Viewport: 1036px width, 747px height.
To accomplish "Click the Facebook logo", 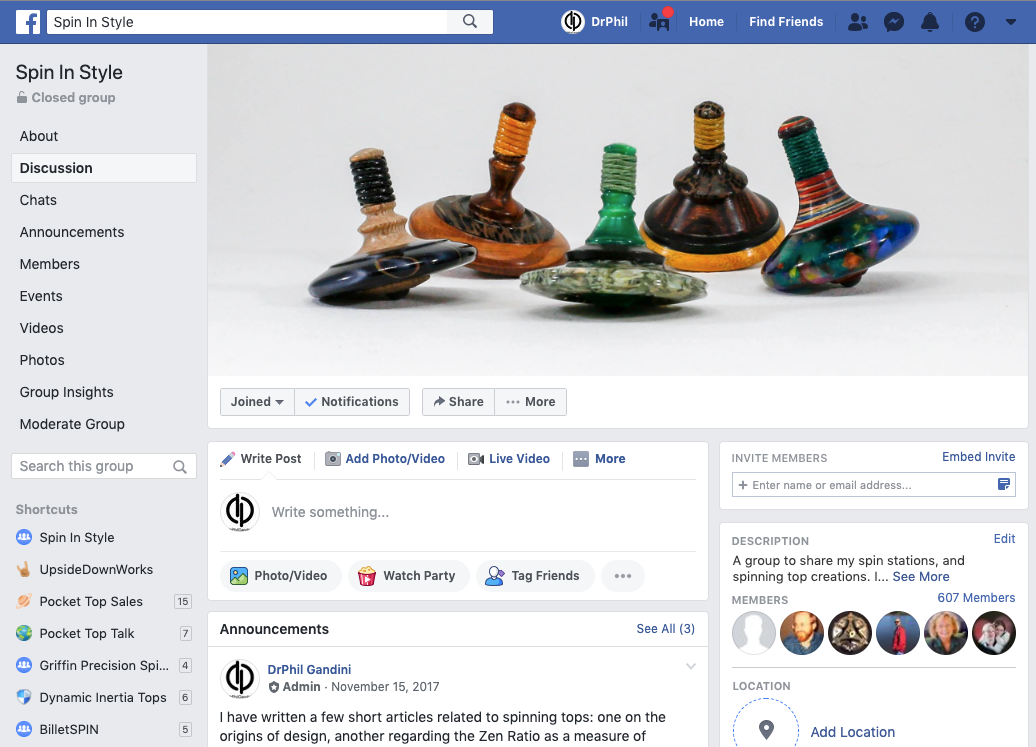I will click(x=27, y=21).
